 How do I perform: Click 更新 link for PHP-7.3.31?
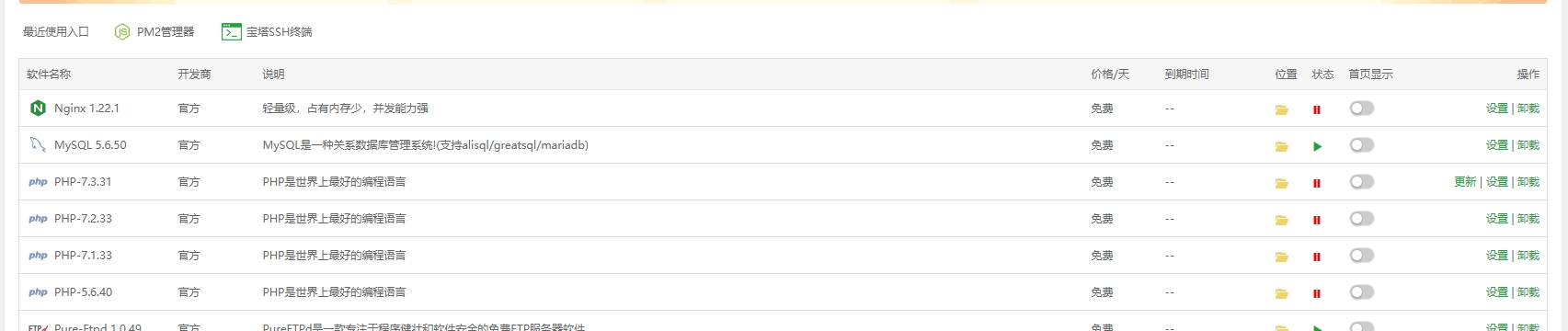pos(1465,182)
